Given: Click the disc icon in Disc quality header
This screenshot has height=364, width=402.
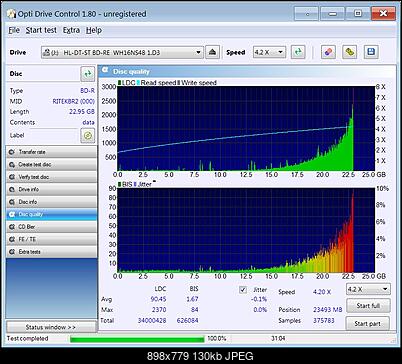Looking at the screenshot, I should (105, 71).
